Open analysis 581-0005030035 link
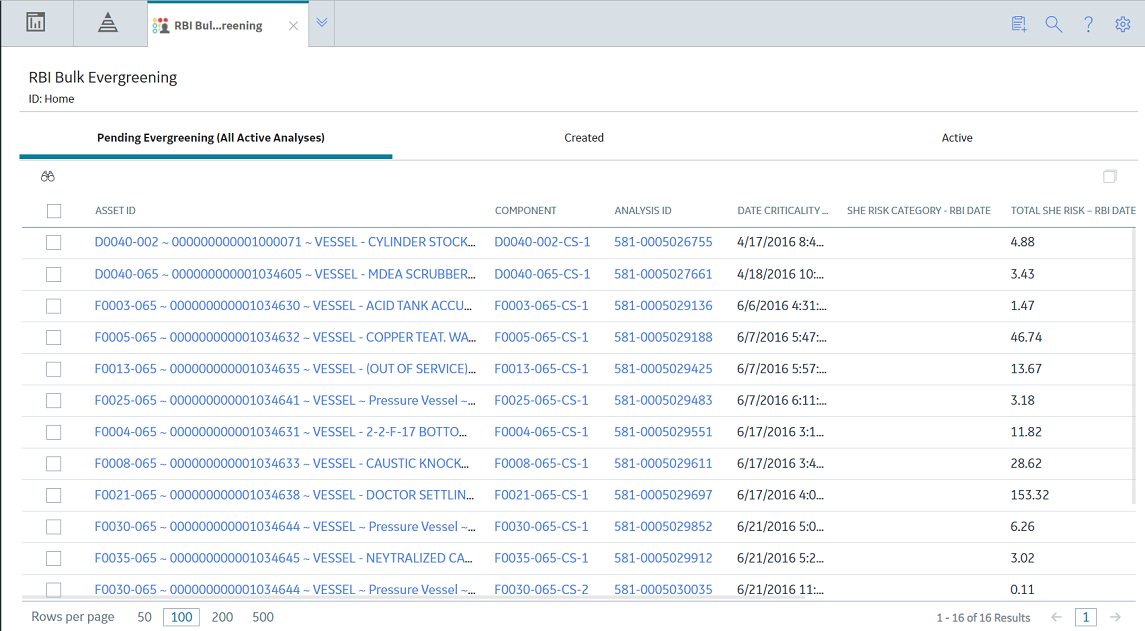The image size is (1145, 631). tap(663, 589)
